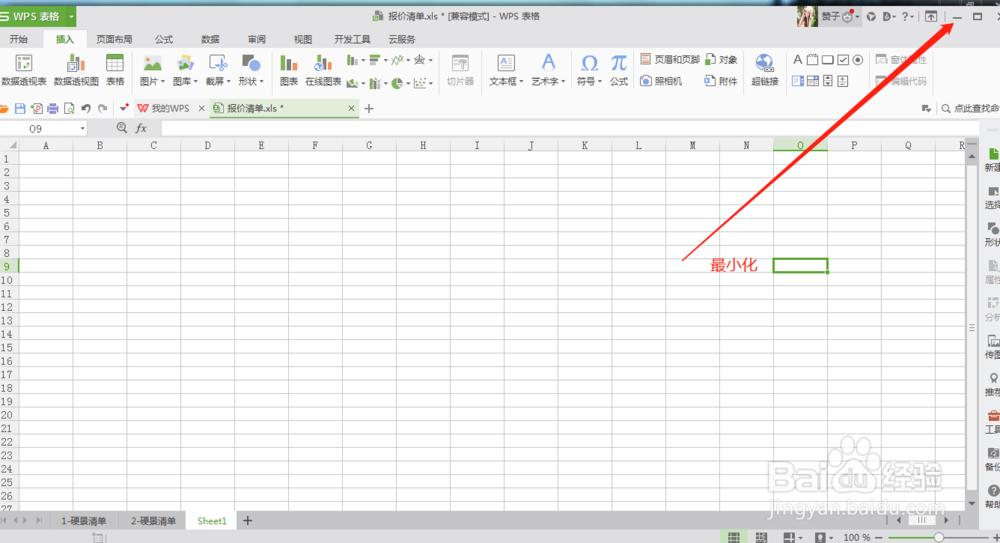
Task: Expand the column chart type dropdown
Action: click(363, 61)
